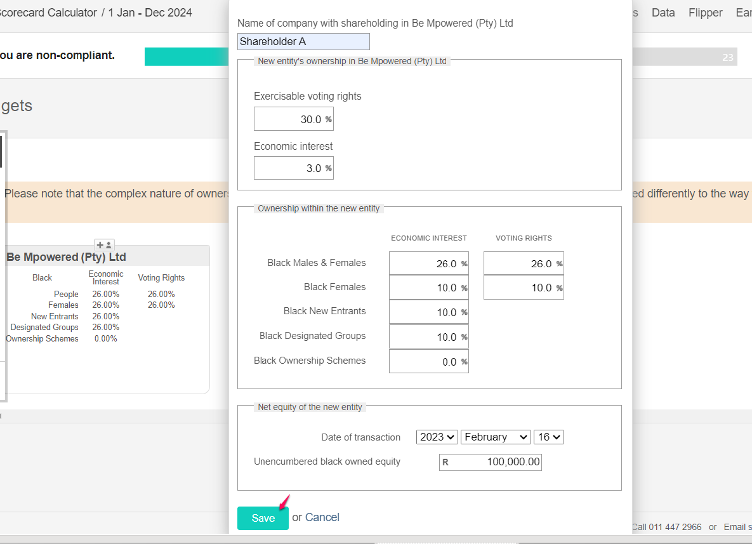
Task: Edit Black Designated Groups economic interest field
Action: tap(429, 337)
